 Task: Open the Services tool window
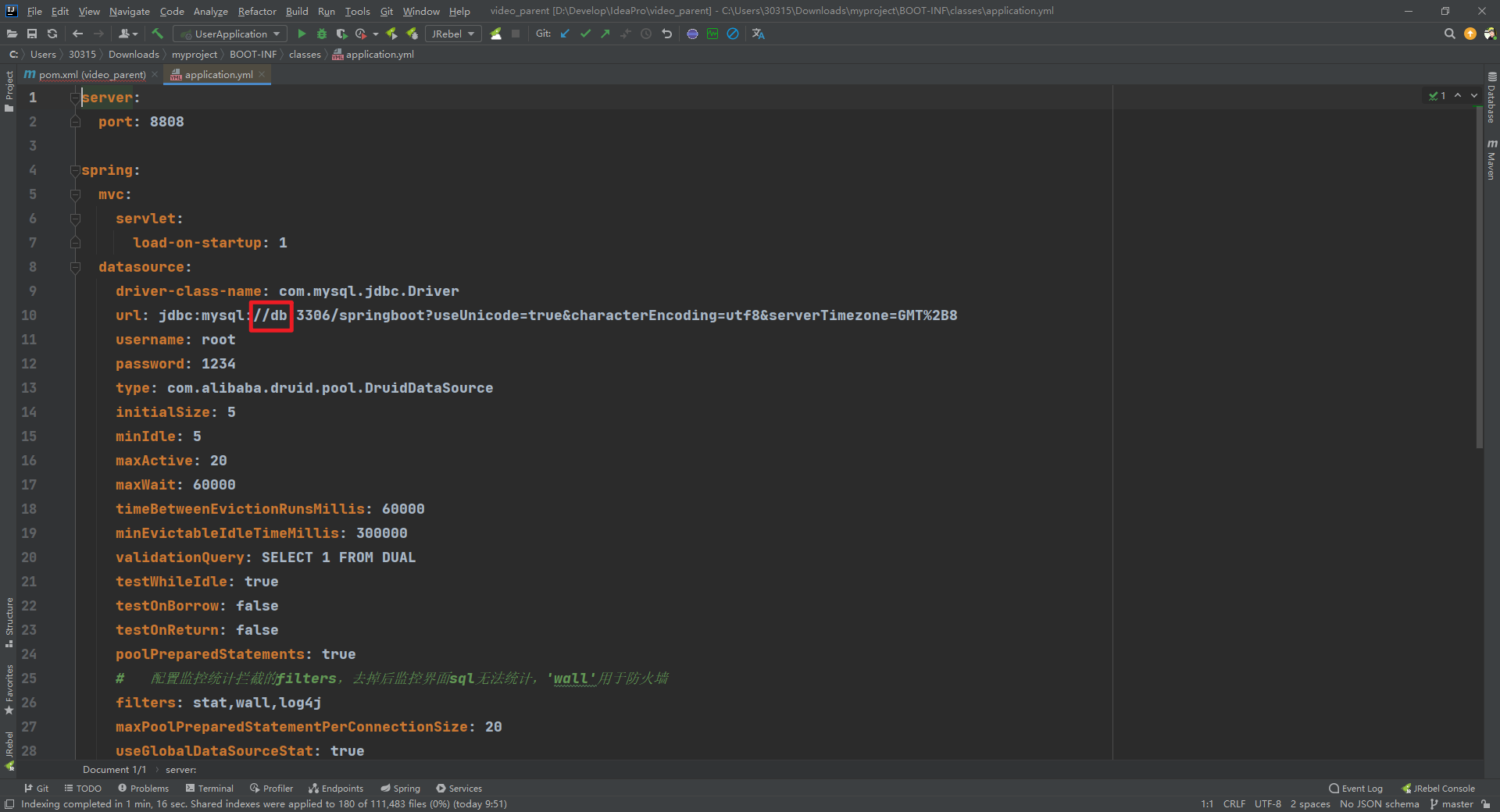click(x=459, y=789)
